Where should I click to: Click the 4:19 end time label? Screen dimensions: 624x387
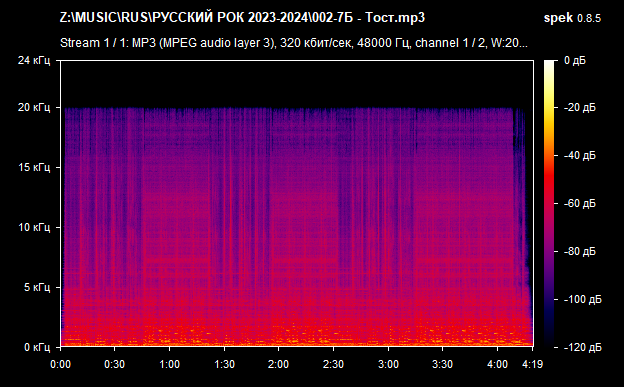(x=532, y=364)
